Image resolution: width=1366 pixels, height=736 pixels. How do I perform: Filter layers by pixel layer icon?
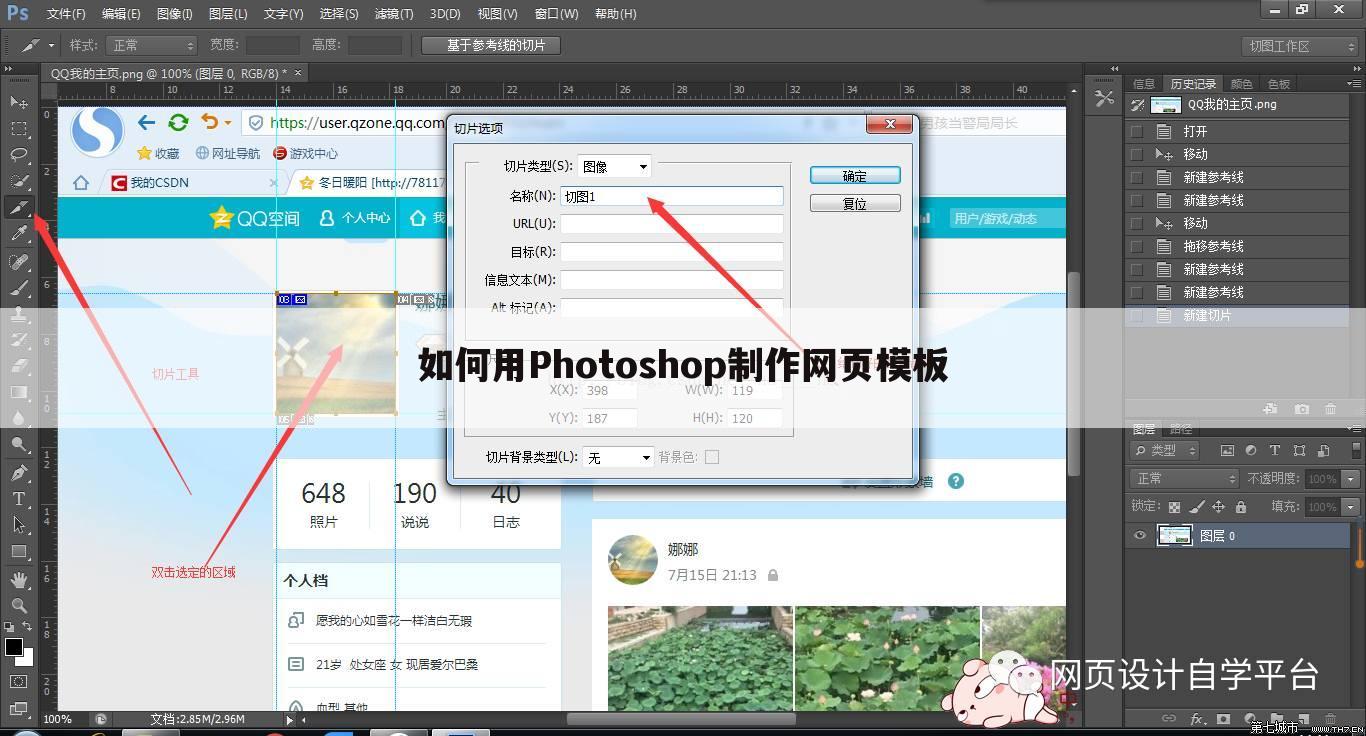(x=1227, y=451)
